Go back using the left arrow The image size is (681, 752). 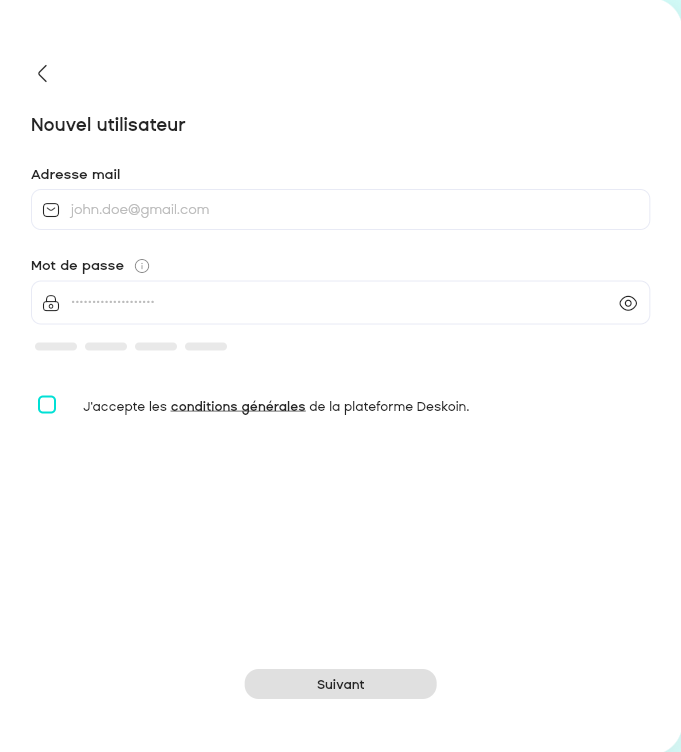(x=42, y=73)
